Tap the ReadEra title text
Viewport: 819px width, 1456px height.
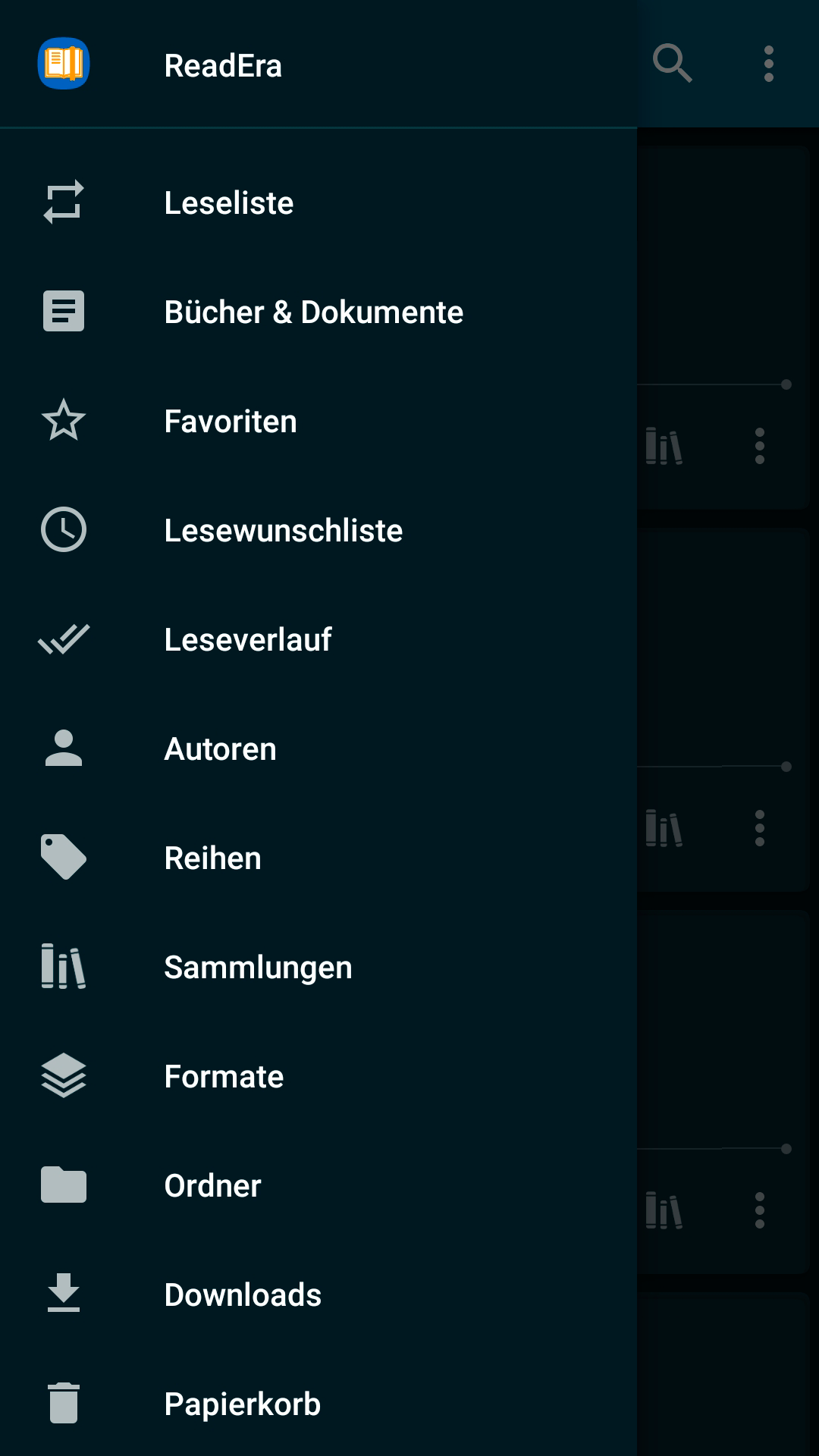coord(223,65)
